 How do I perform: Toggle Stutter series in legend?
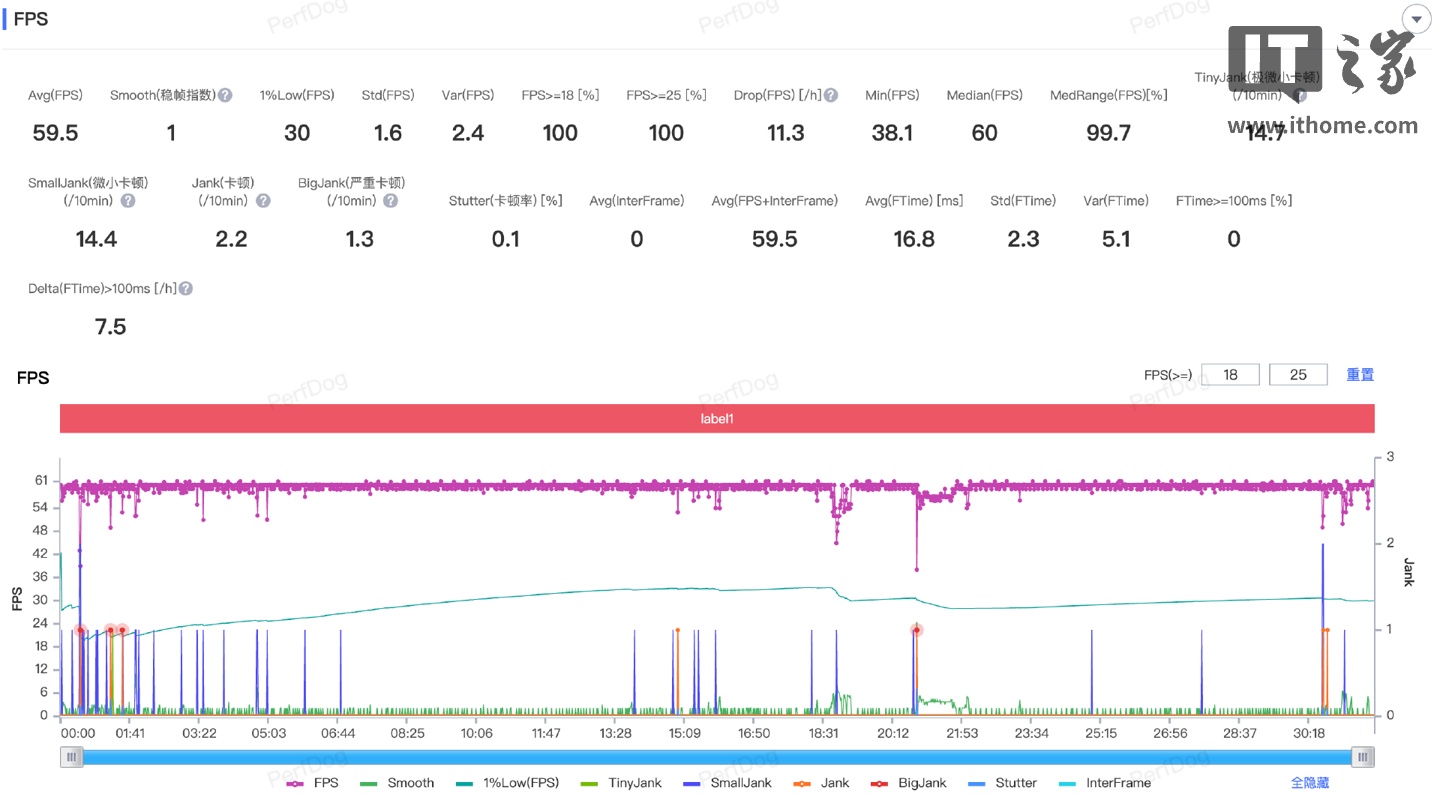click(x=1002, y=783)
